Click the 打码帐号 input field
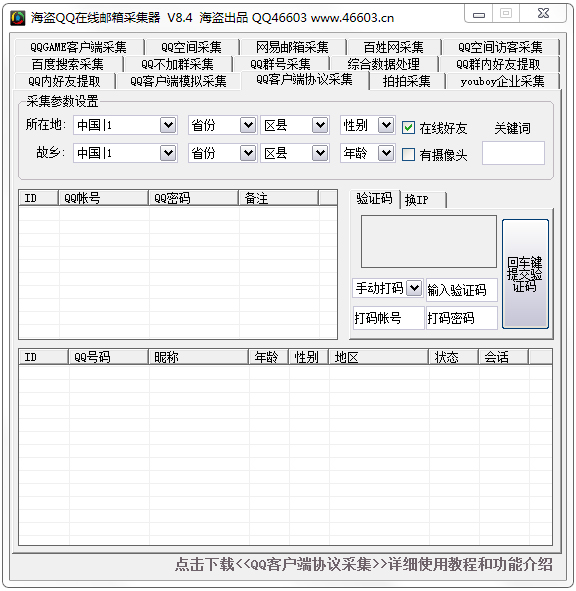The width and height of the screenshot is (576, 591). click(x=388, y=318)
